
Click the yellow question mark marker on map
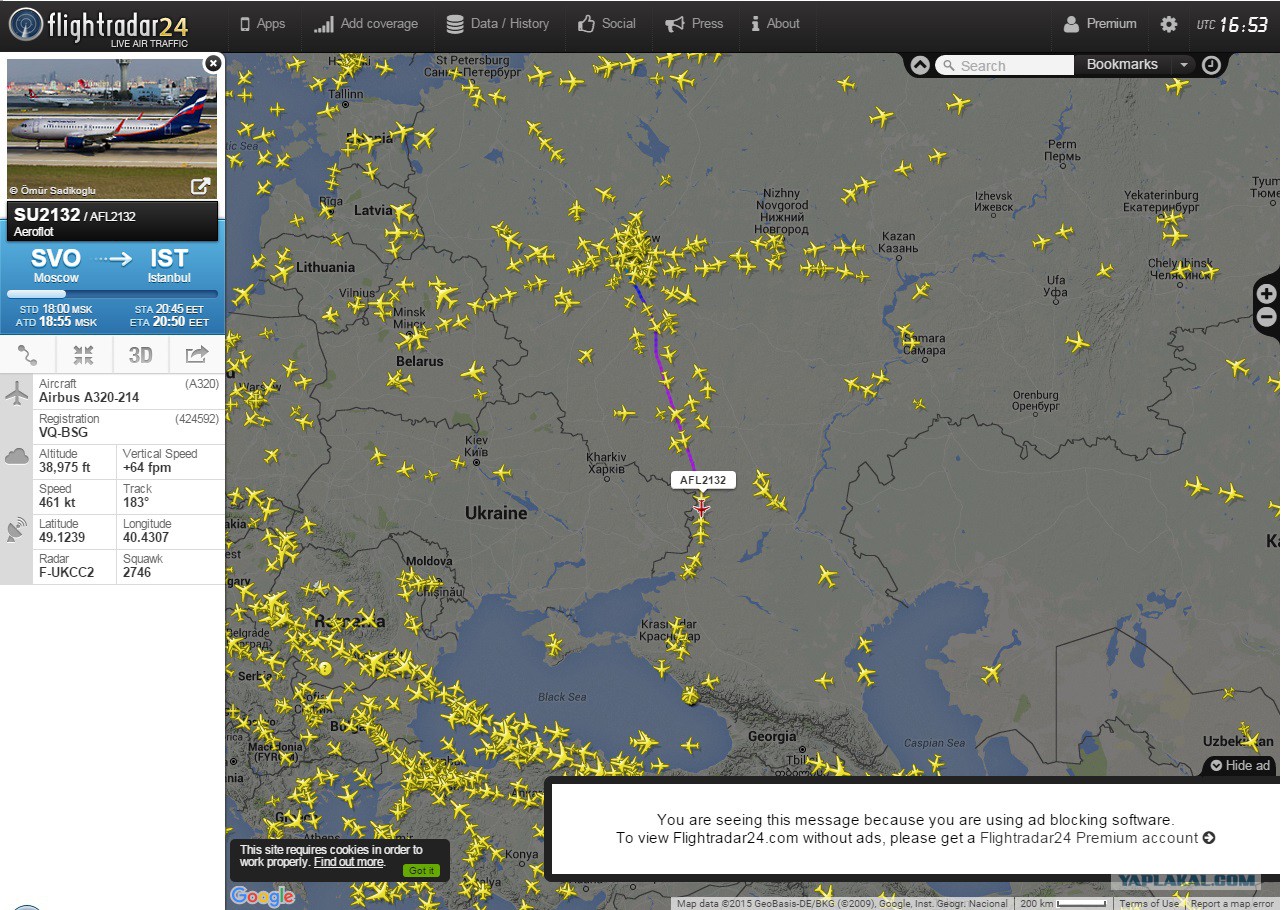pos(325,668)
